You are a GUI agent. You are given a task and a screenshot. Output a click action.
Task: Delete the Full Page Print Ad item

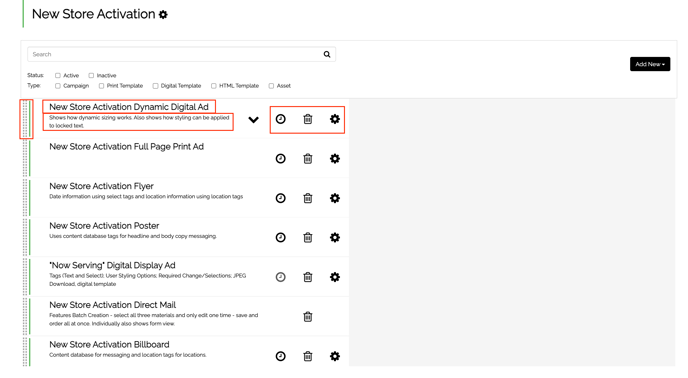tap(308, 158)
